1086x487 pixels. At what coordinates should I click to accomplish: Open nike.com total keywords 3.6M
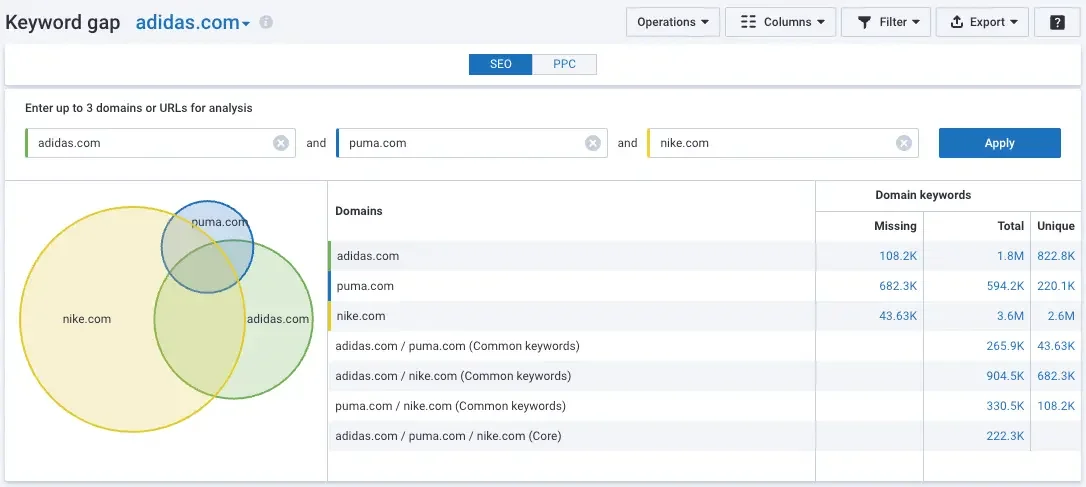point(1010,316)
